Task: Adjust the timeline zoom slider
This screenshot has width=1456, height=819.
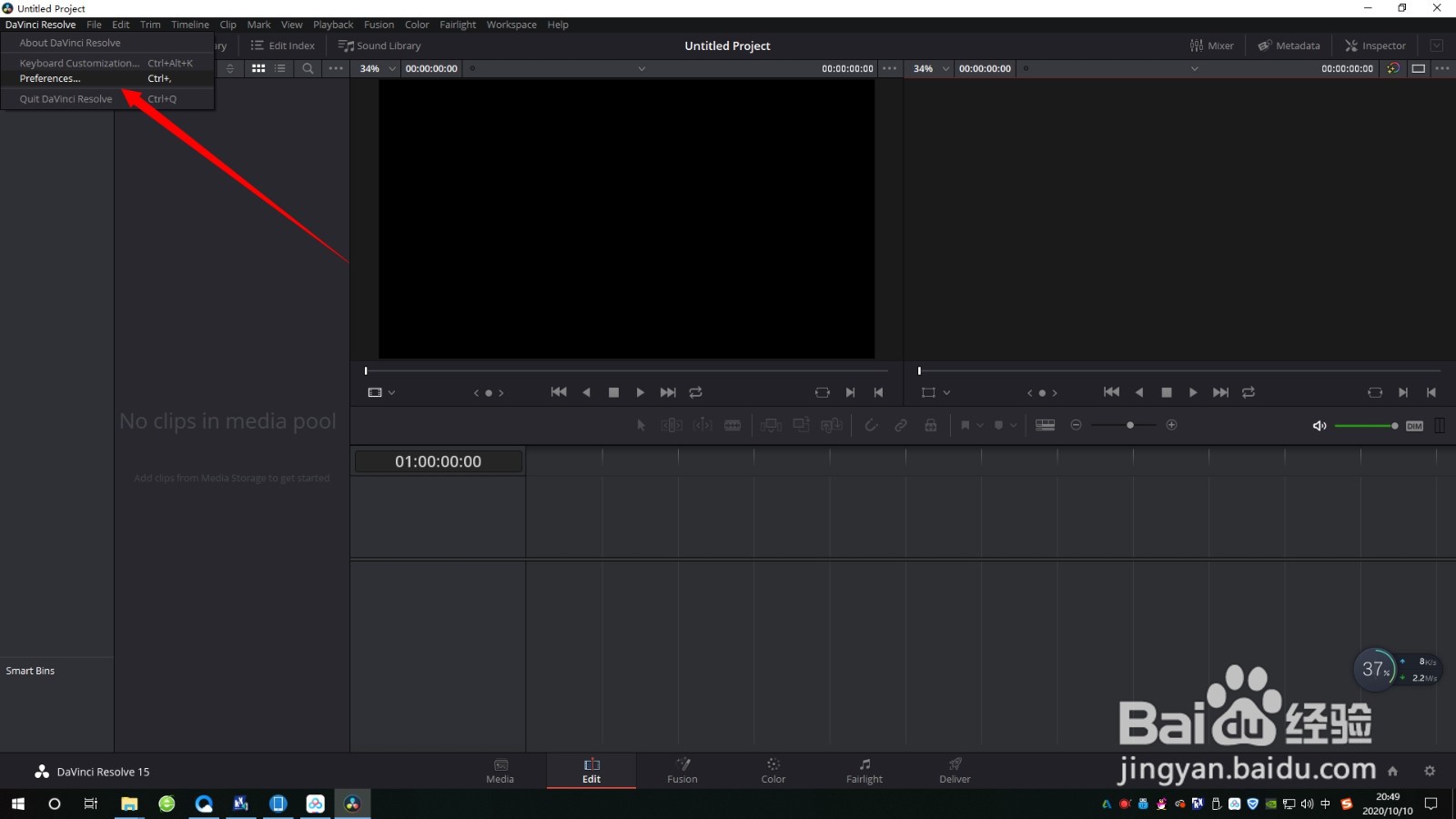Action: coord(1124,425)
